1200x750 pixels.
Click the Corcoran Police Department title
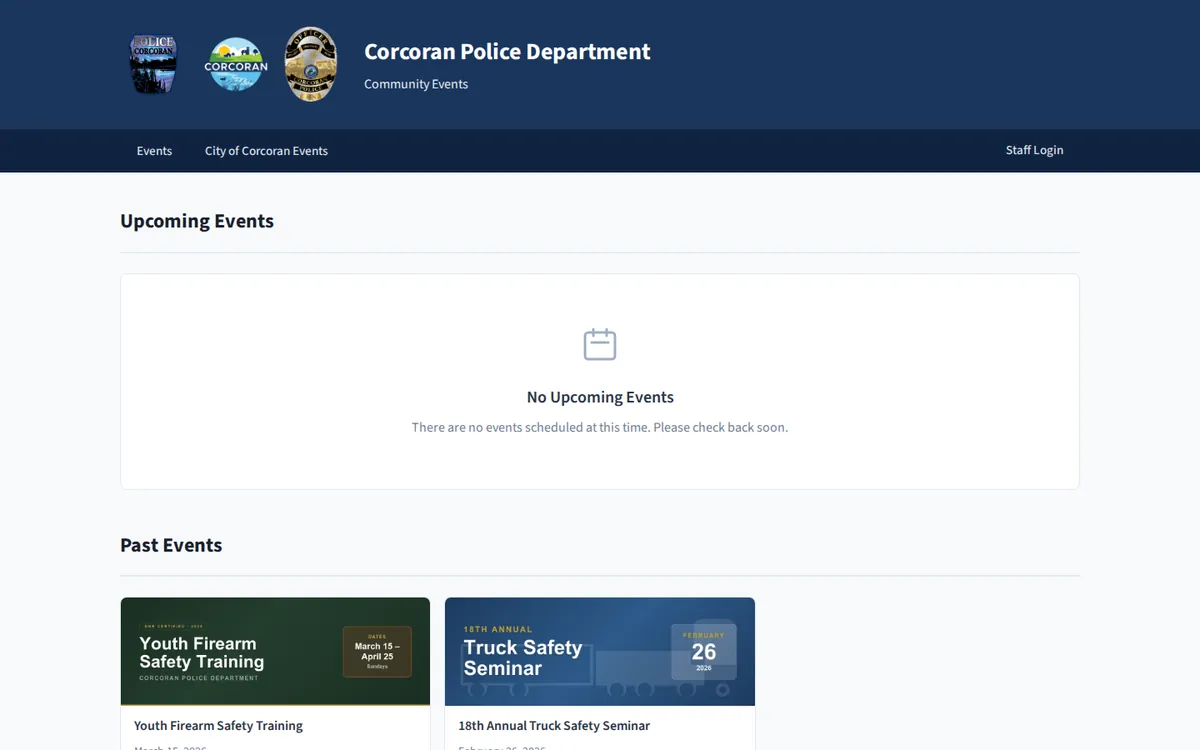[507, 51]
